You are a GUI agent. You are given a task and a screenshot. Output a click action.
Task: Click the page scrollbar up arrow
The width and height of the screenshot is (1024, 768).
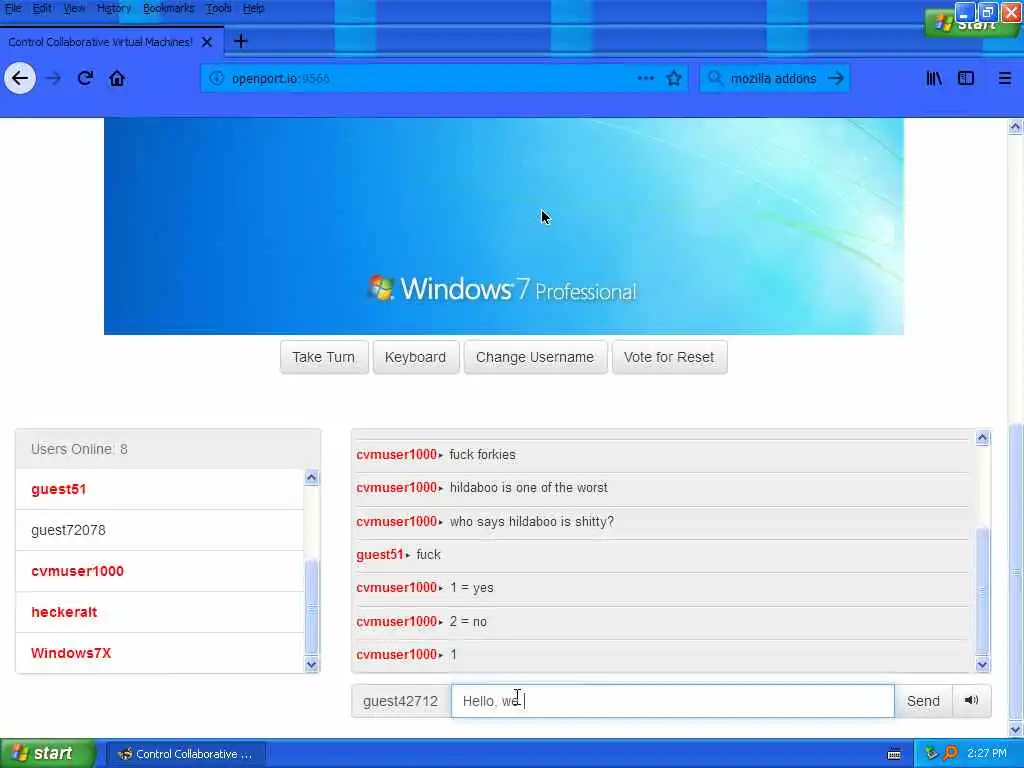click(x=1015, y=127)
